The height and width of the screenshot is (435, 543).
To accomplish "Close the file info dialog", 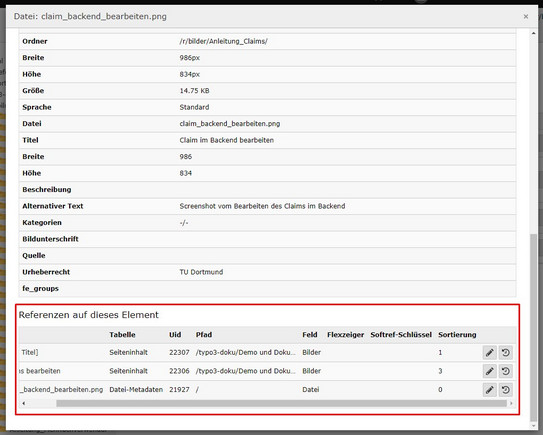I will coord(526,16).
